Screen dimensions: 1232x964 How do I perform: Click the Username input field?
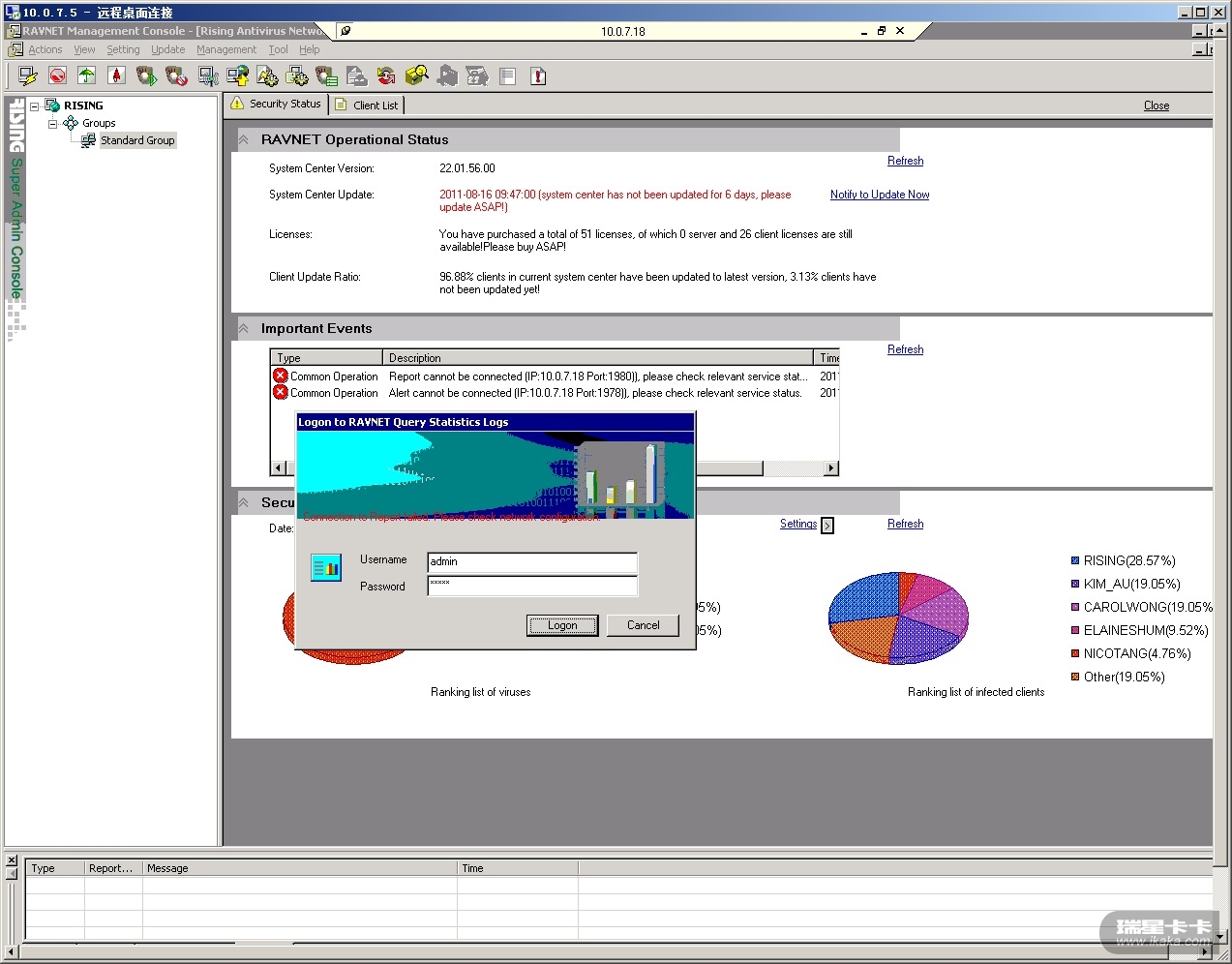tap(532, 561)
